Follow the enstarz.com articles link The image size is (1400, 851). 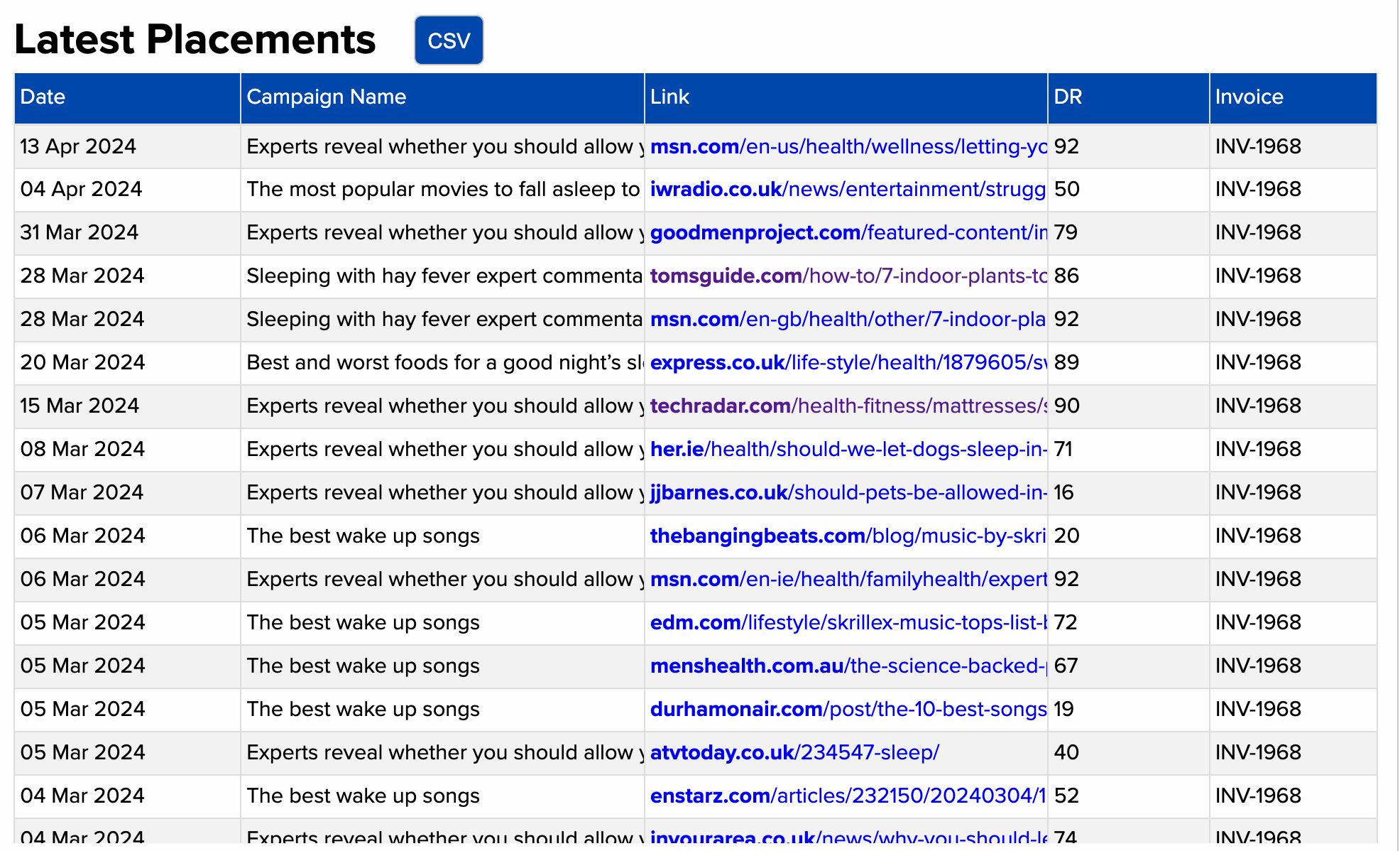(848, 796)
